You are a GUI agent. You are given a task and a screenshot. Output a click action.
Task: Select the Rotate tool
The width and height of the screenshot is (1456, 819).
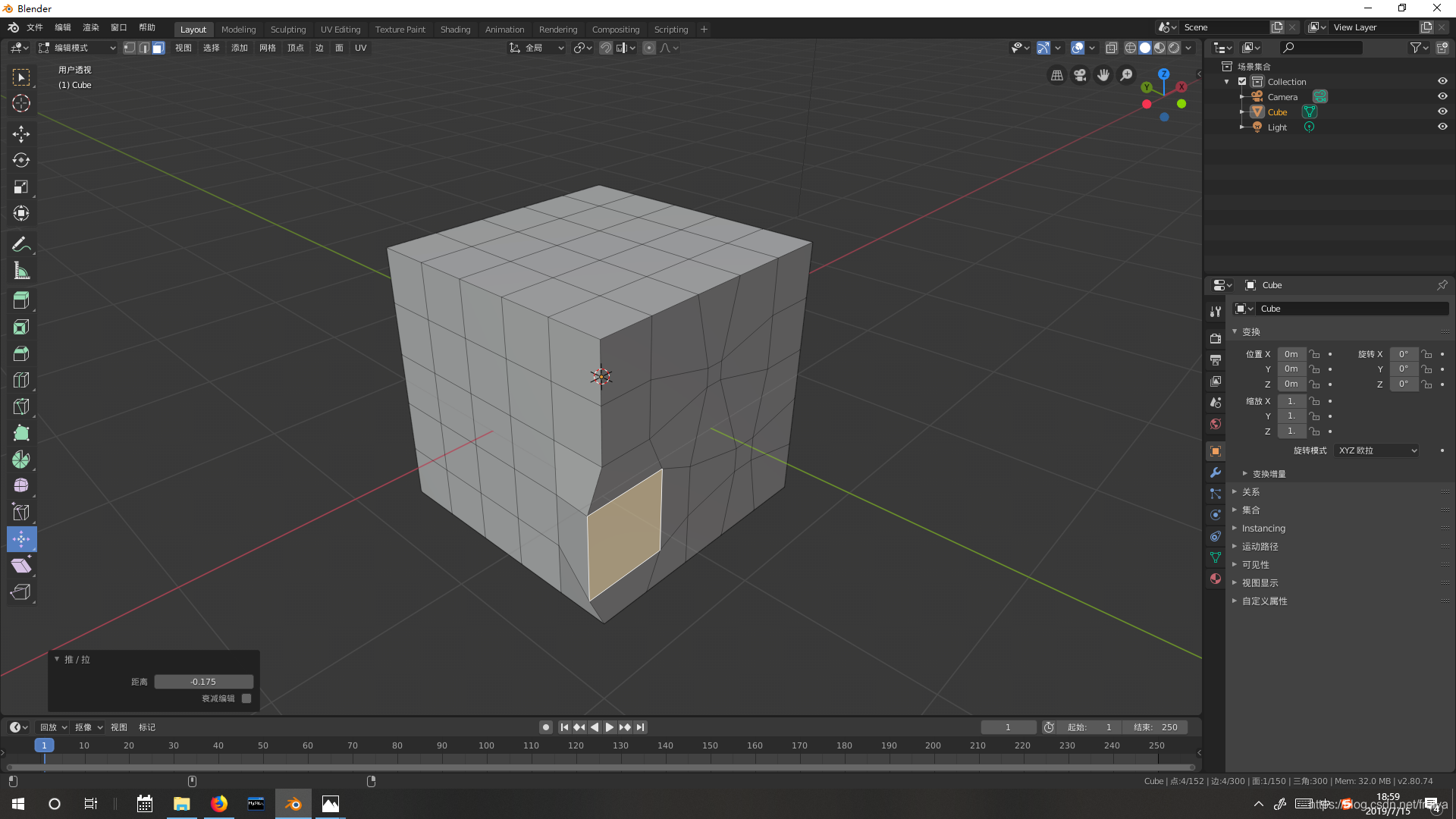point(21,161)
